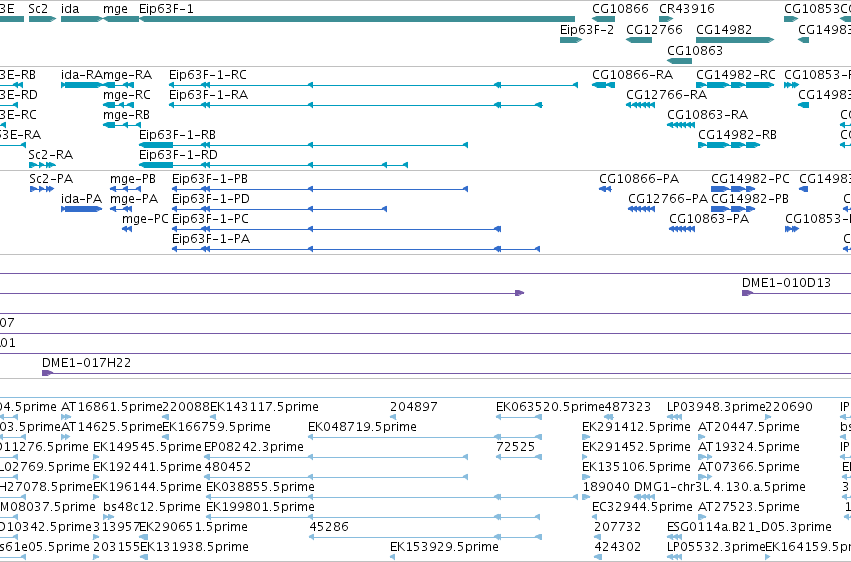Screen dimensions: 851x562
Task: Open the CG10863-PA protein label
Action: 709,219
